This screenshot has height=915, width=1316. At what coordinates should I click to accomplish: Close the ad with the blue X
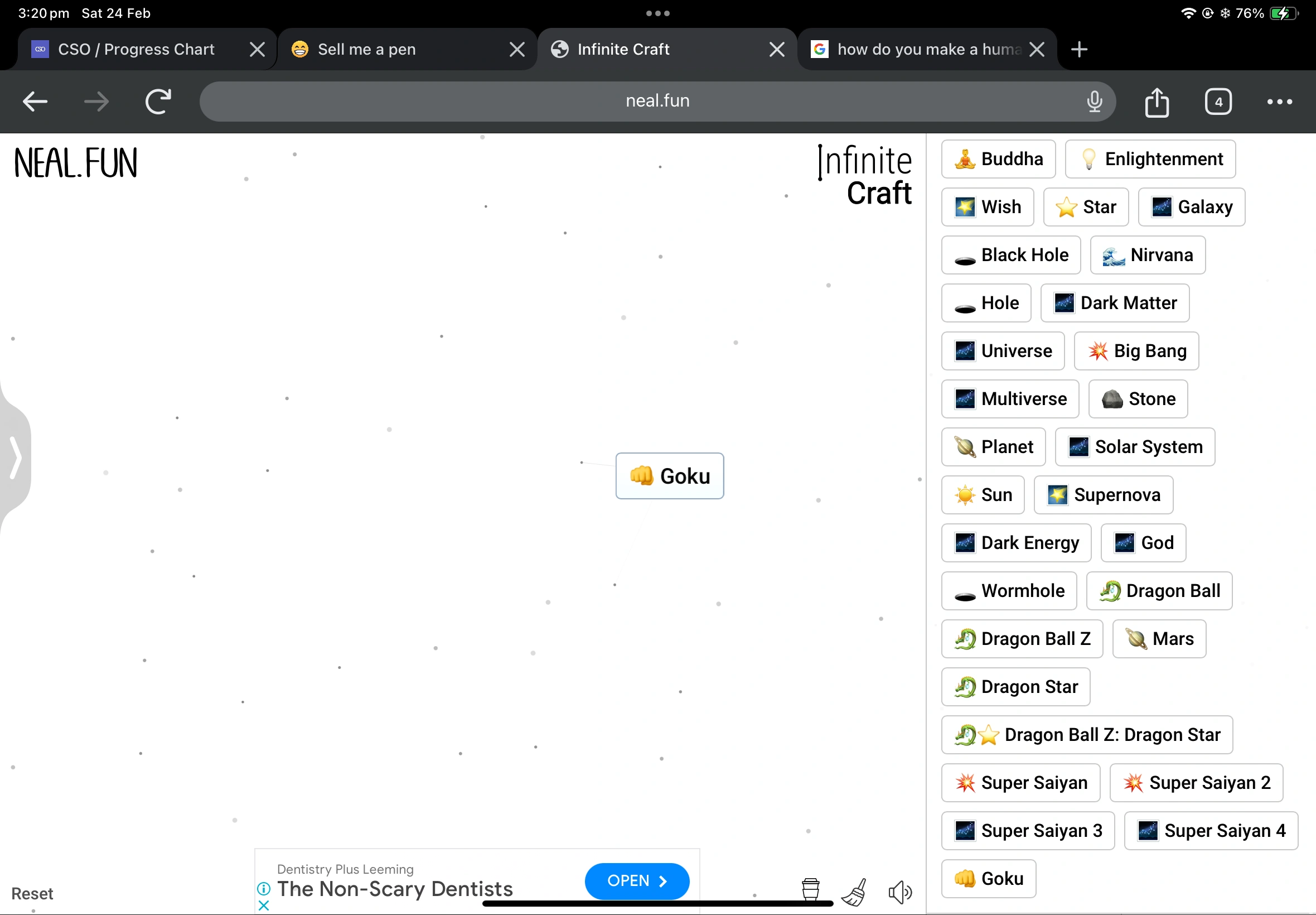pos(264,906)
